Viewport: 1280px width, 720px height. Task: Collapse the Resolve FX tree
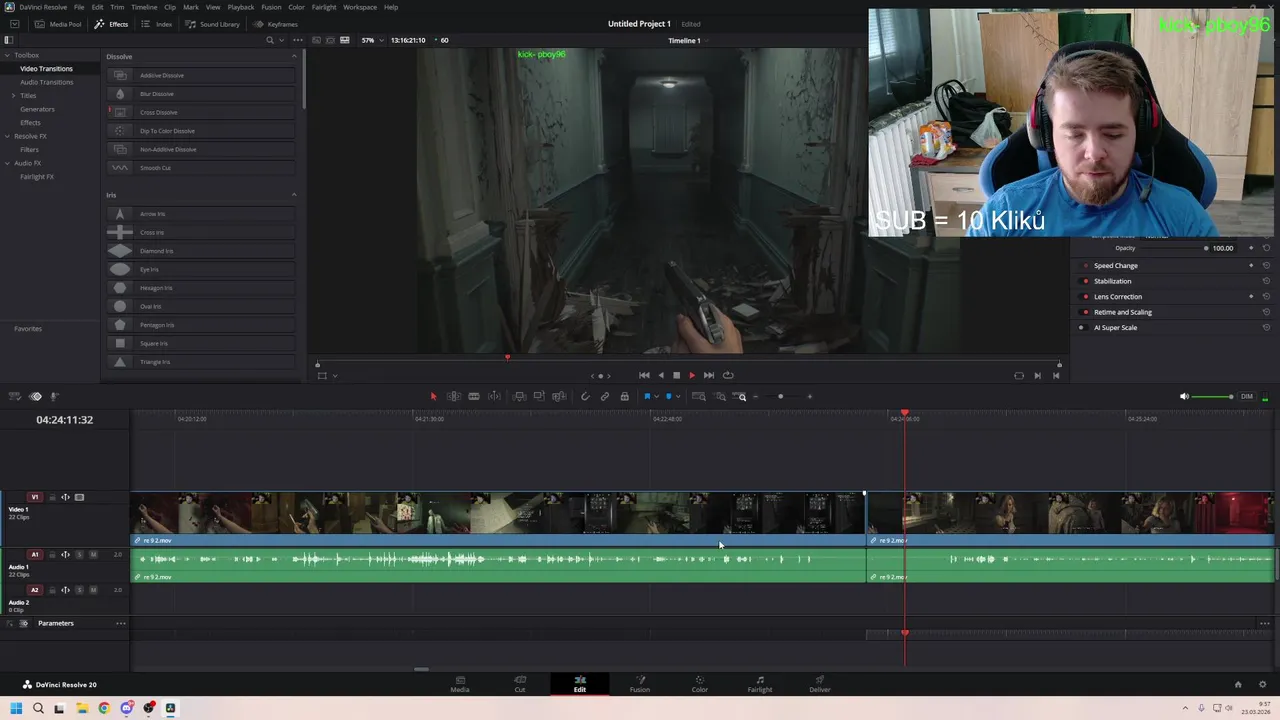click(x=7, y=136)
